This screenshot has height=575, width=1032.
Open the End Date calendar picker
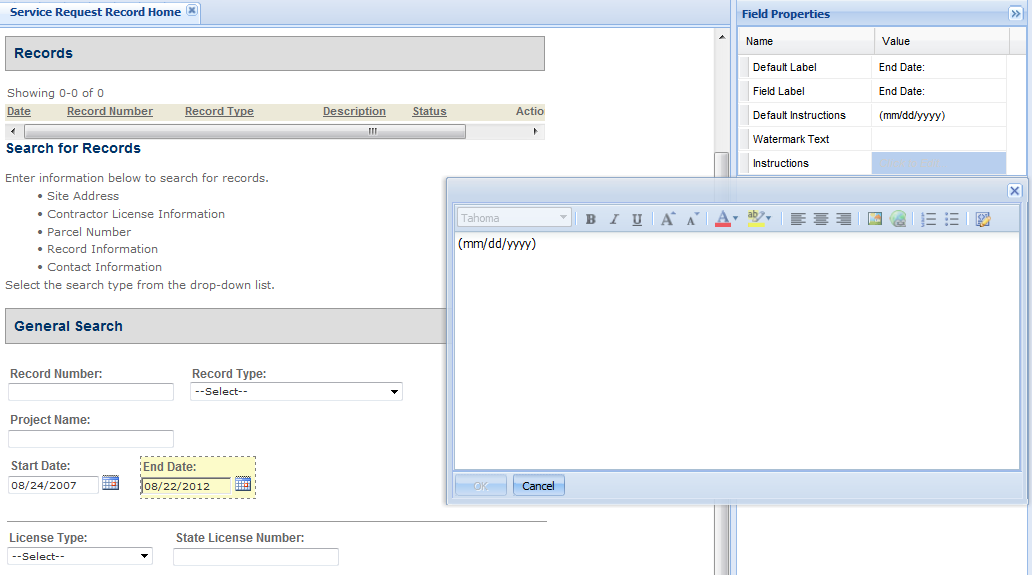click(x=243, y=484)
